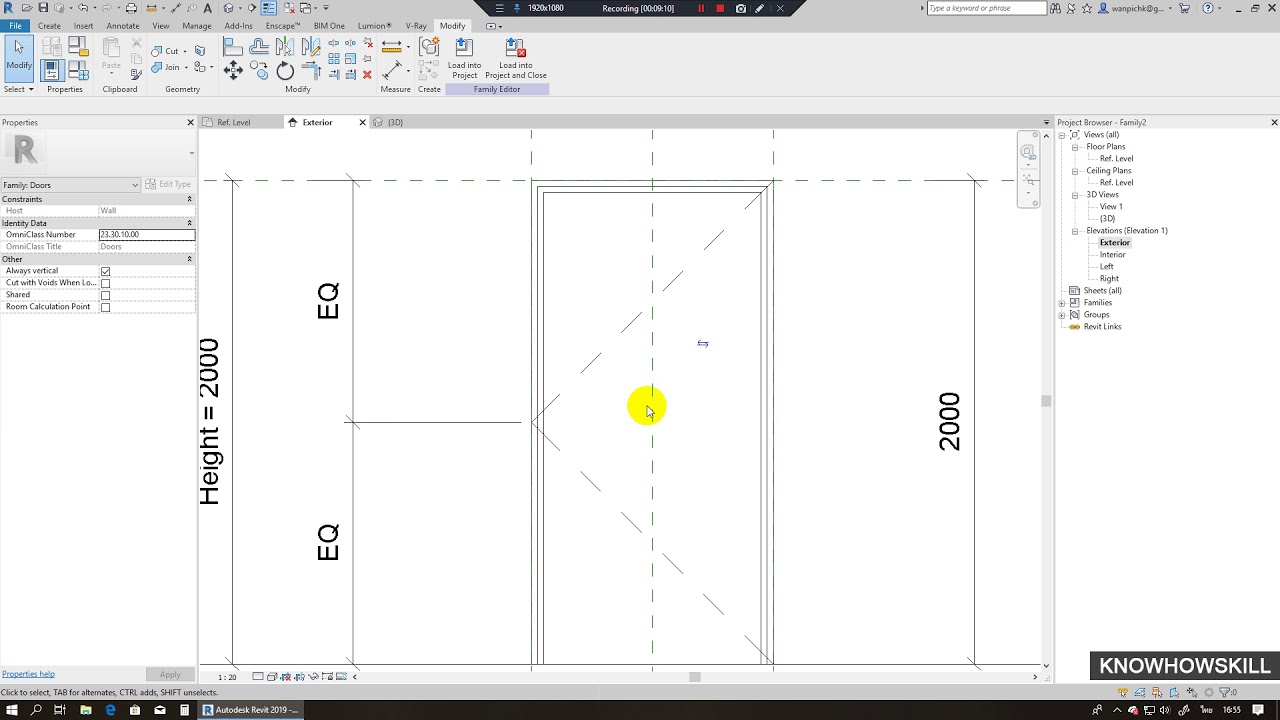
Task: Click the horizontal view scrollbar thumb
Action: click(x=695, y=677)
